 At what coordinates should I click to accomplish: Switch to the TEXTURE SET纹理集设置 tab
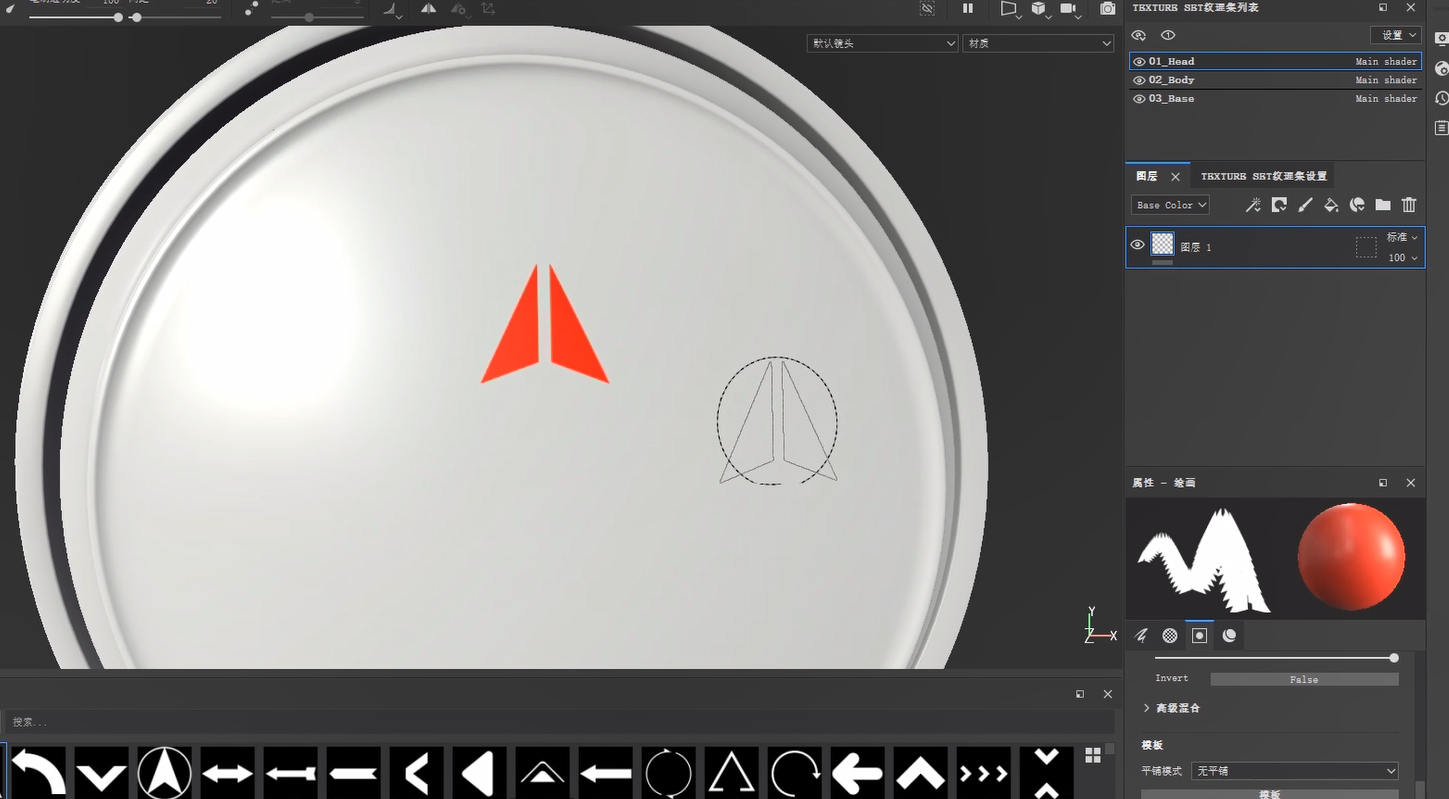(1263, 176)
